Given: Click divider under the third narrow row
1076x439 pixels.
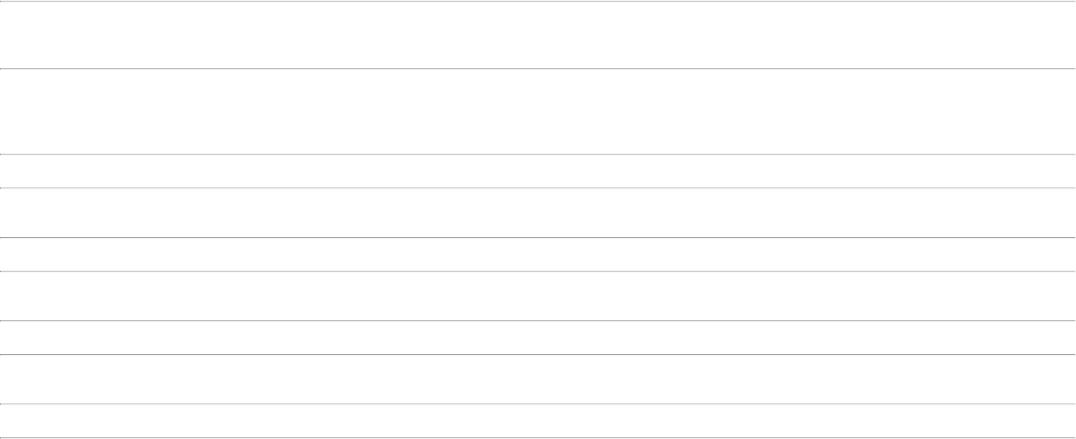Looking at the screenshot, I should (x=538, y=354).
